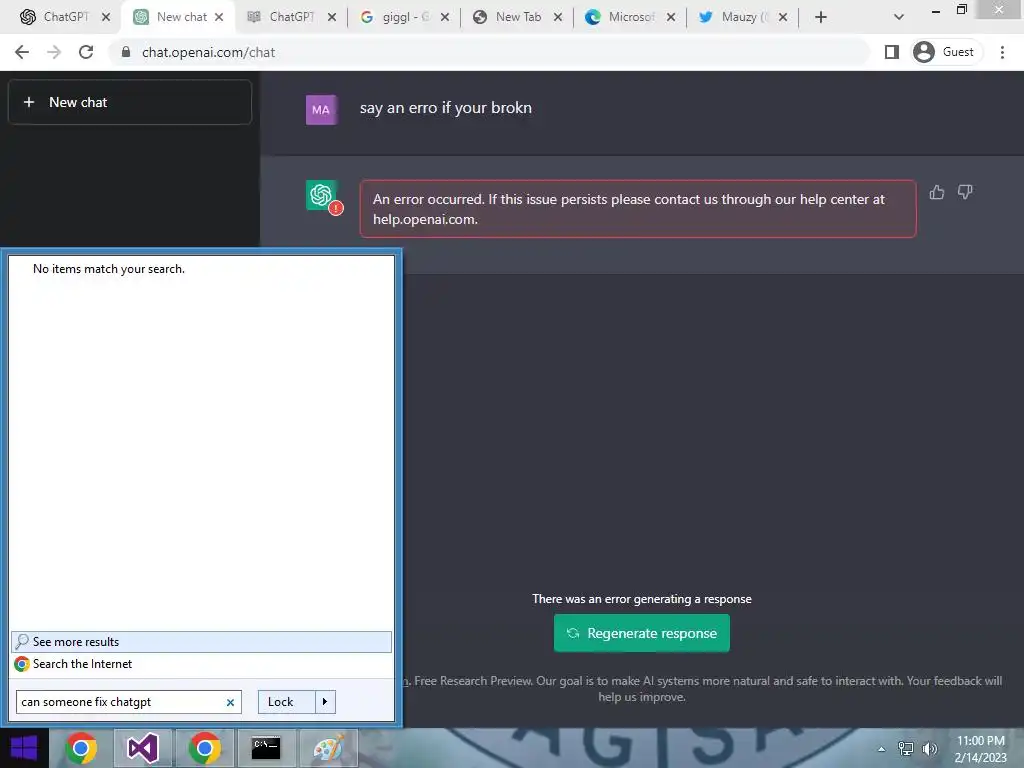The image size is (1024, 768).
Task: Reload the page with the refresh icon
Action: (86, 52)
